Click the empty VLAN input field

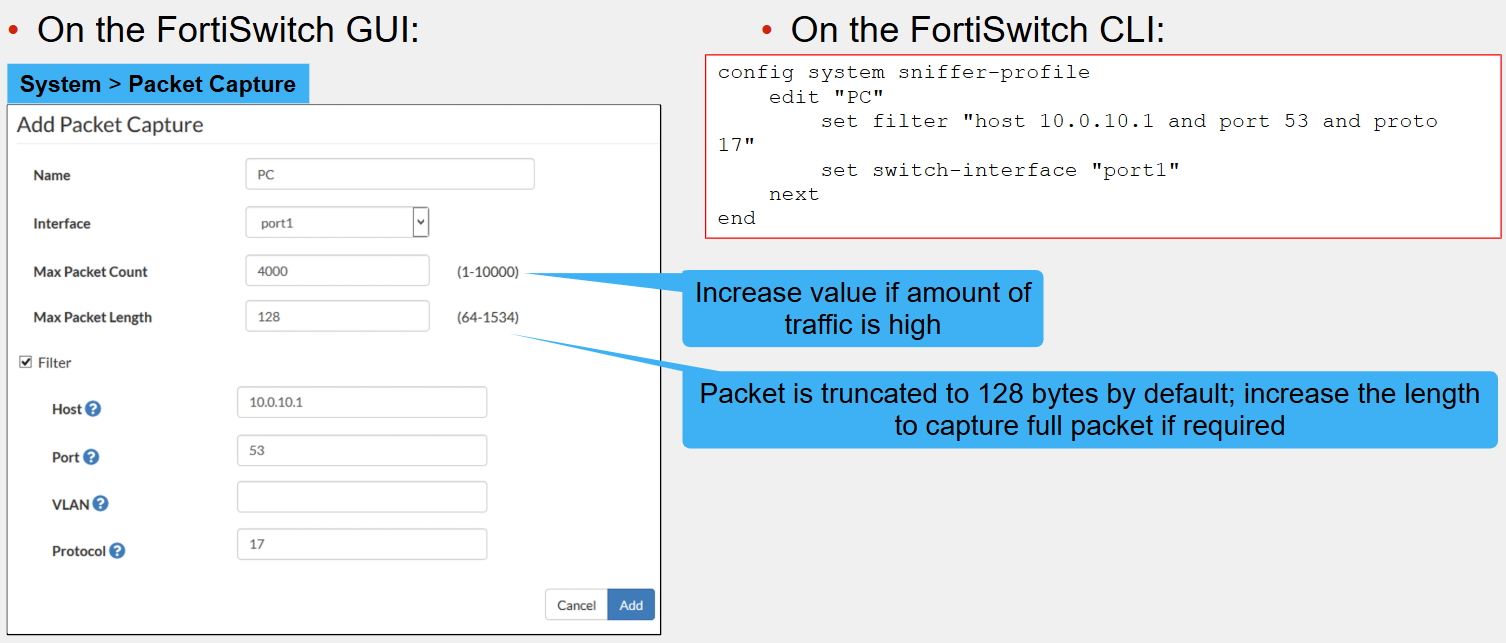click(x=362, y=497)
